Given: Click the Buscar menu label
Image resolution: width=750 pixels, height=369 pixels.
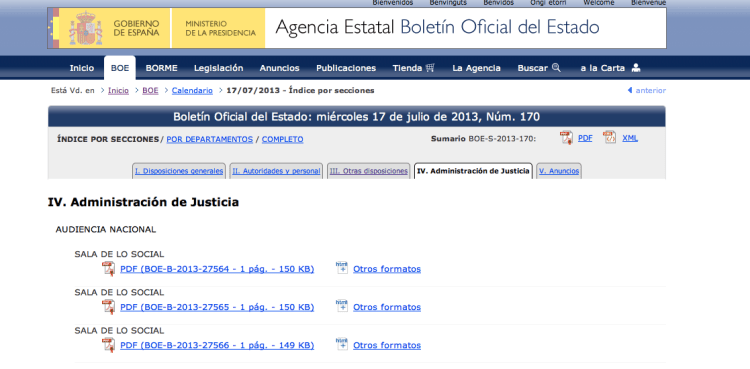Looking at the screenshot, I should (x=532, y=68).
